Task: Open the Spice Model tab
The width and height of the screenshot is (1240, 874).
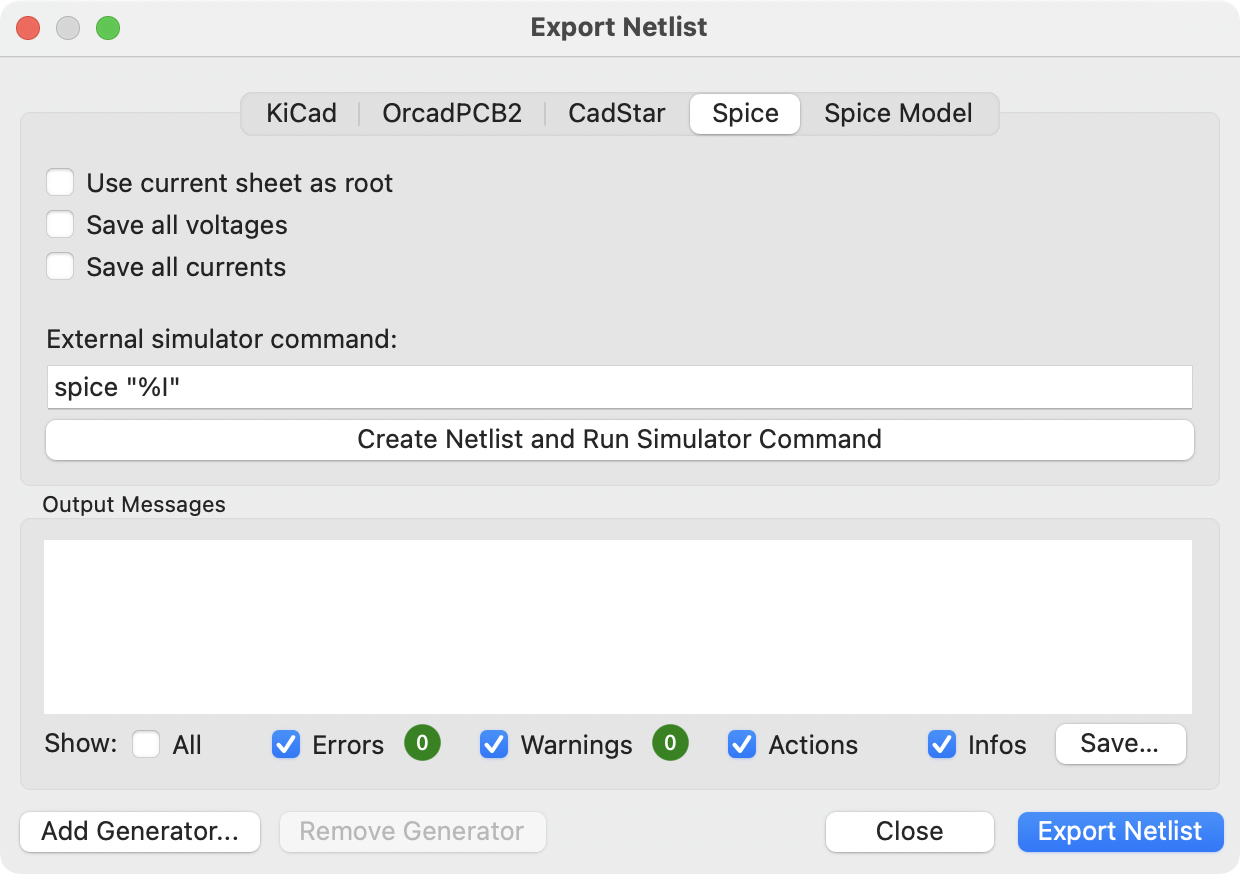Action: tap(897, 113)
